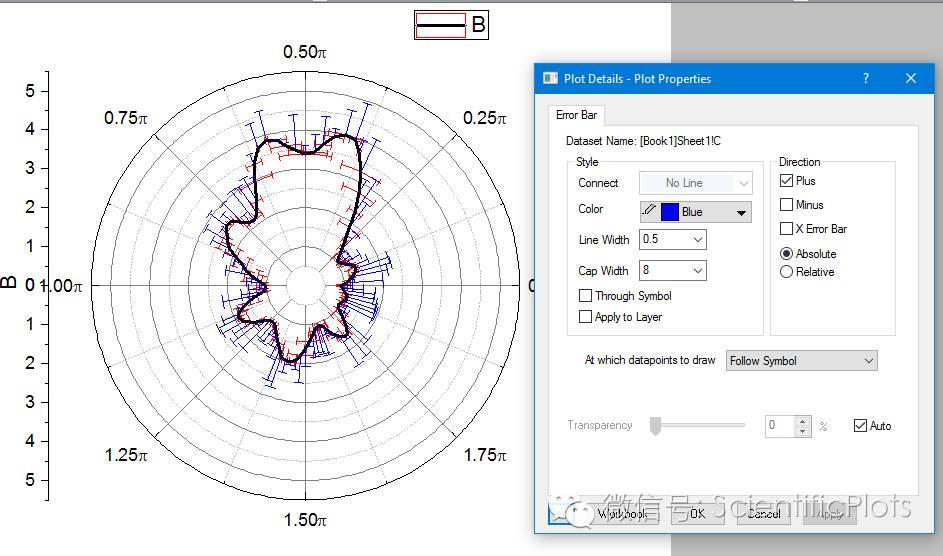Click the help question mark in title bar

[x=865, y=78]
